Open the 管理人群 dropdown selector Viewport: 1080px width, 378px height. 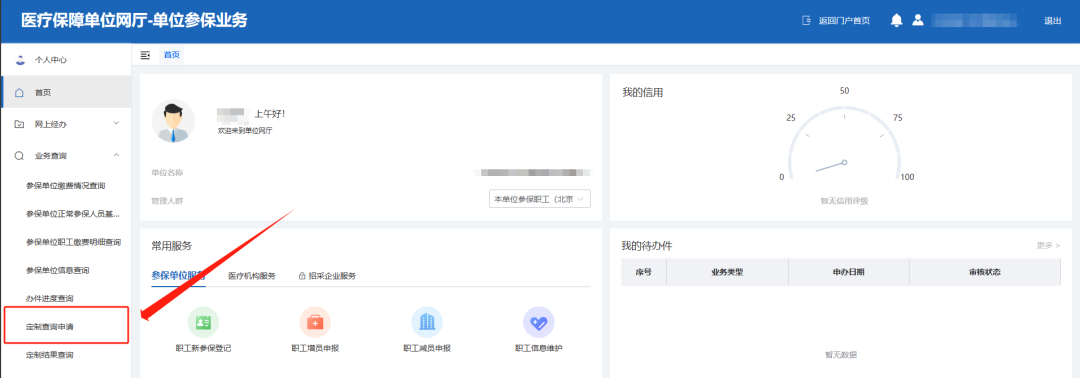[x=539, y=199]
